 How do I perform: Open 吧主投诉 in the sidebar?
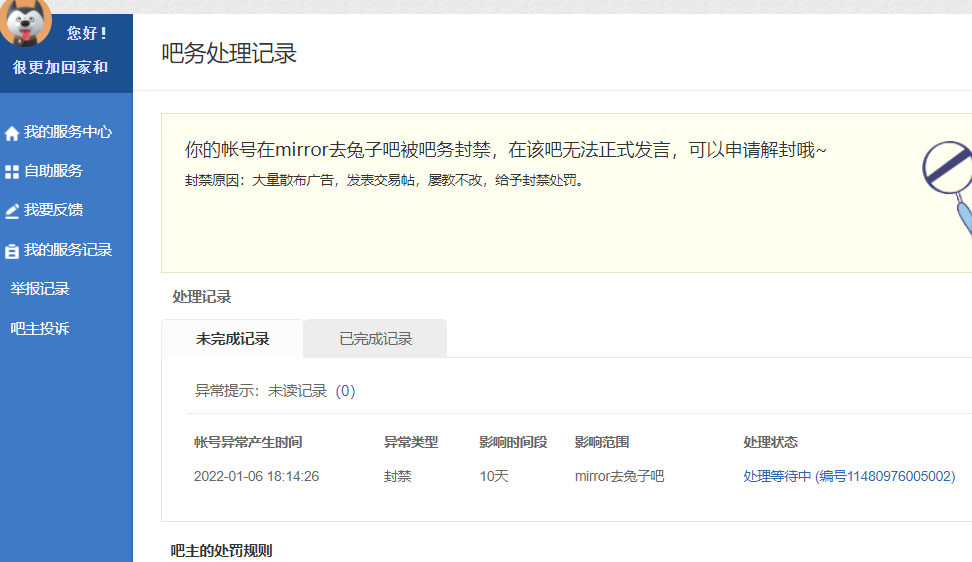(40, 329)
